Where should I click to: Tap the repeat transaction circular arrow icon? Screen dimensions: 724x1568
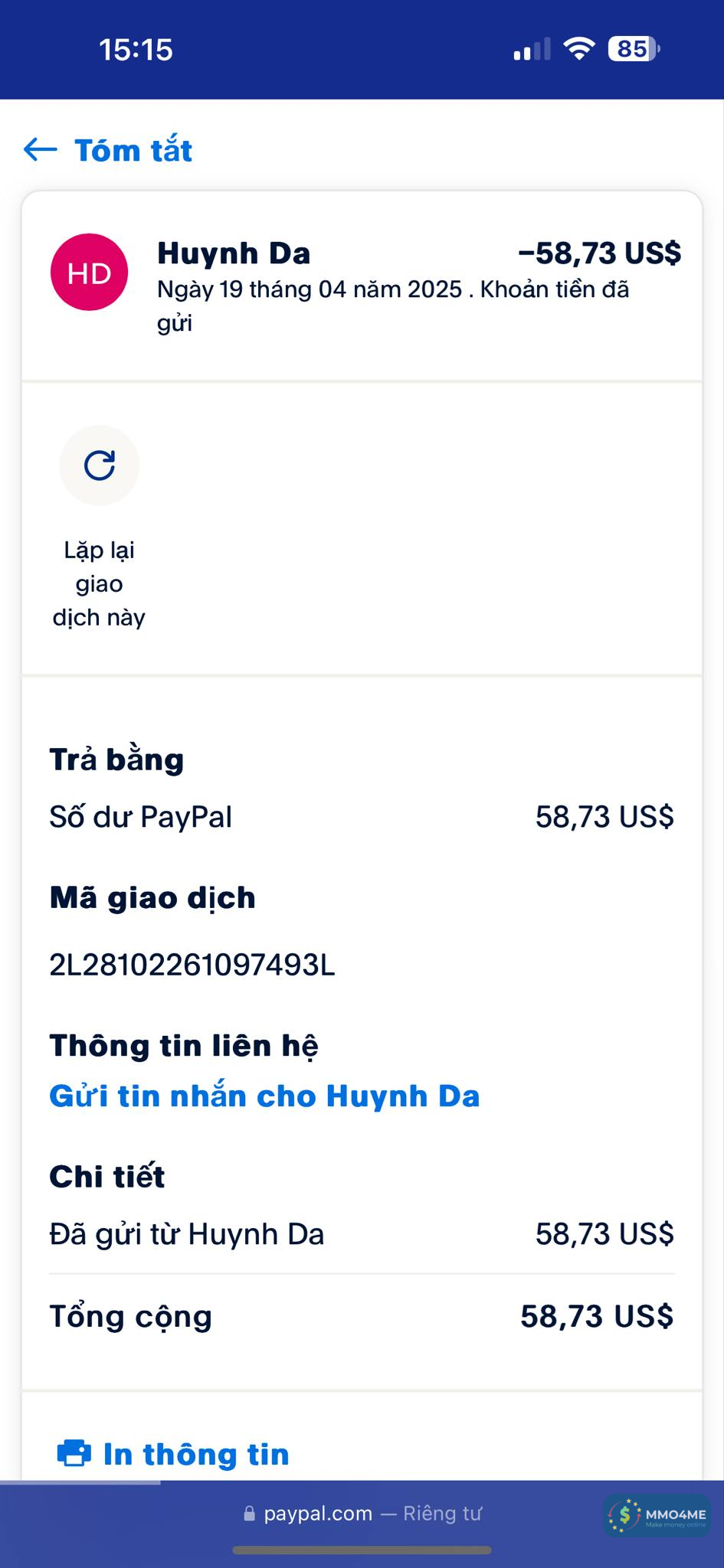click(100, 465)
